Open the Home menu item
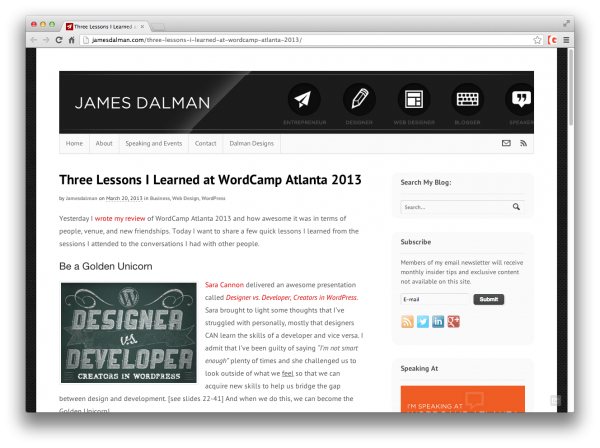600x448 pixels. [74, 143]
